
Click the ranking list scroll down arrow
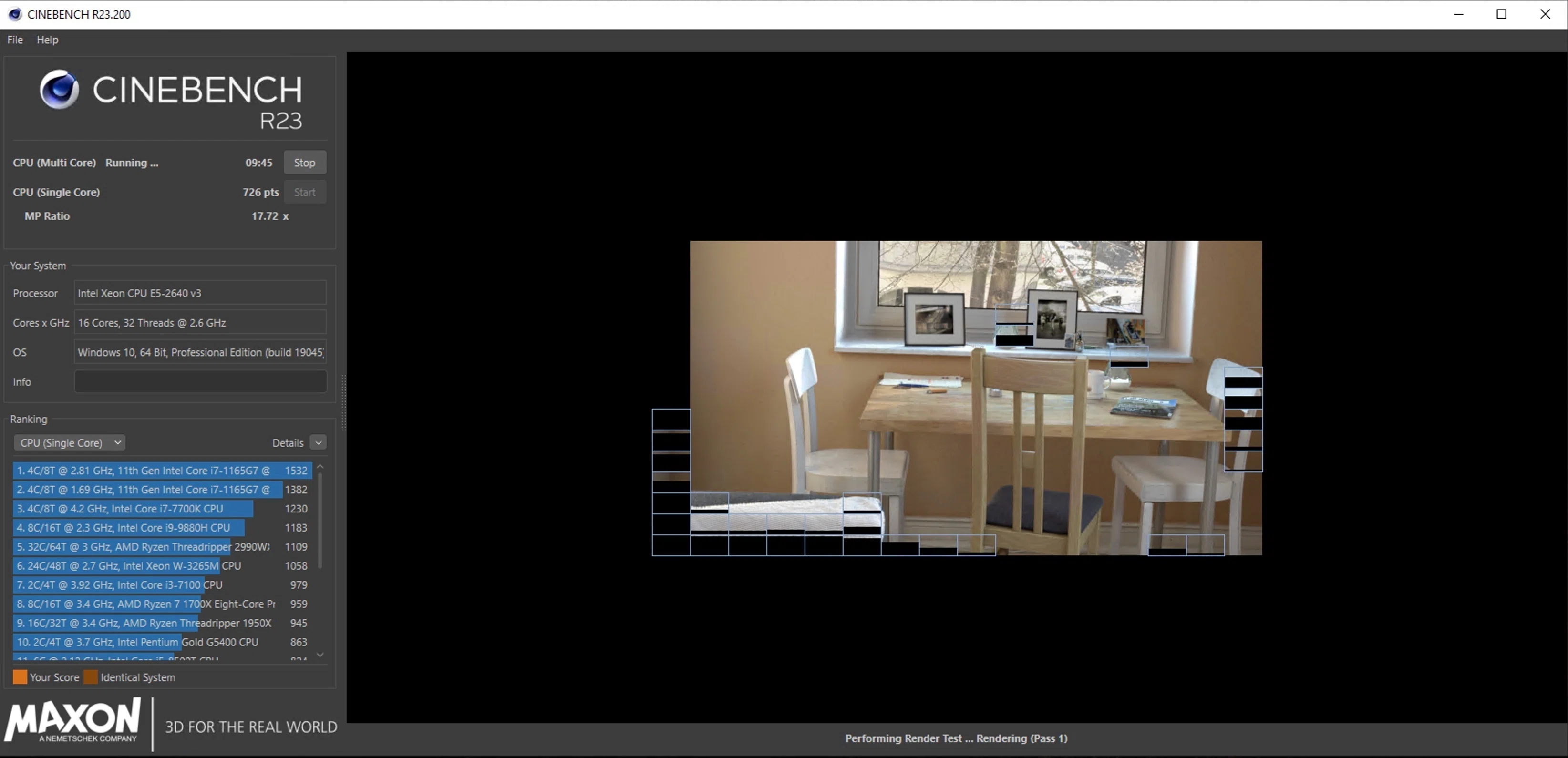coord(320,655)
